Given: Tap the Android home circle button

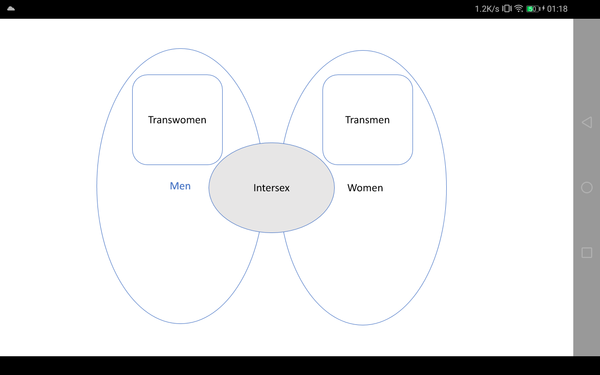Looking at the screenshot, I should pos(587,188).
